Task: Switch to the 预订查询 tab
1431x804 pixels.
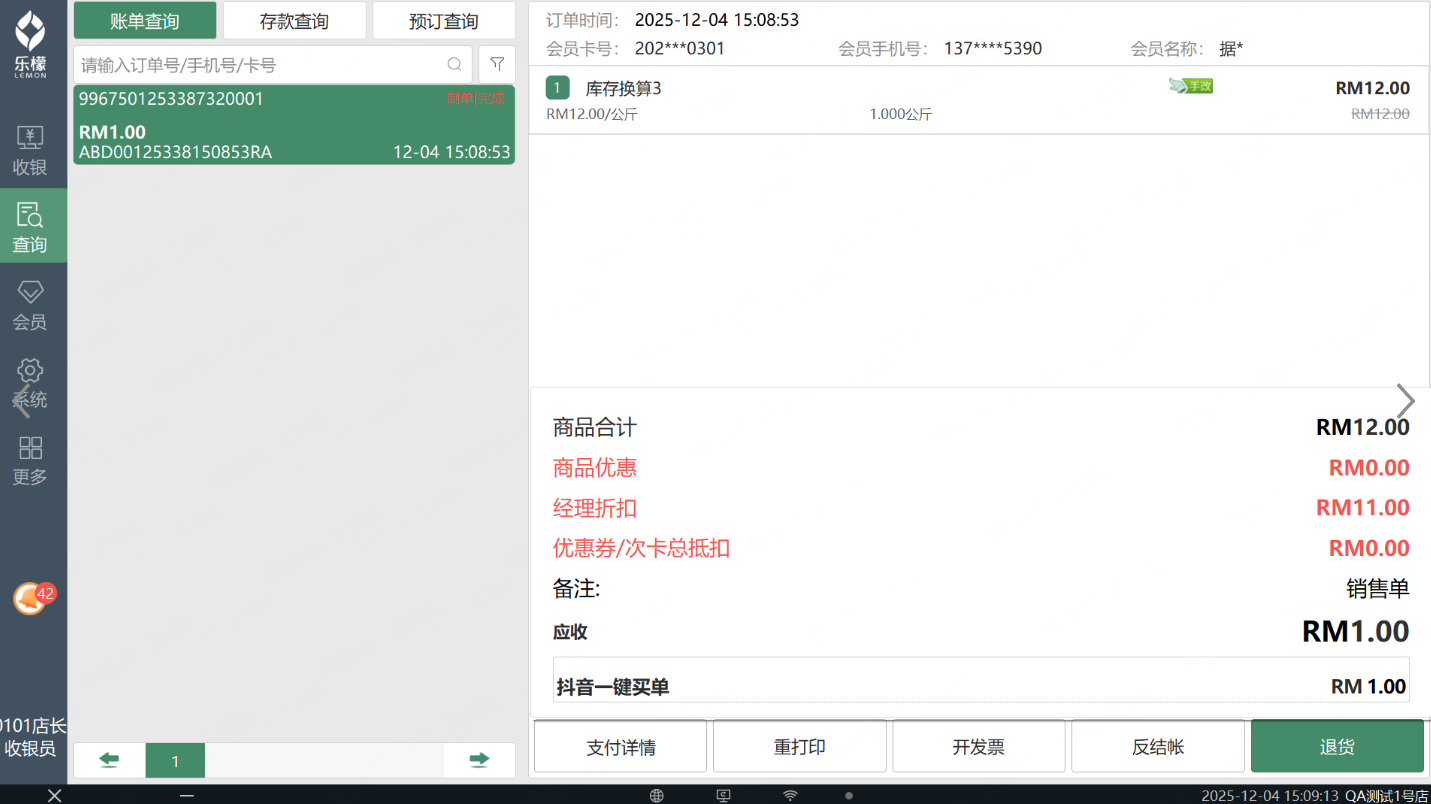Action: [x=444, y=21]
